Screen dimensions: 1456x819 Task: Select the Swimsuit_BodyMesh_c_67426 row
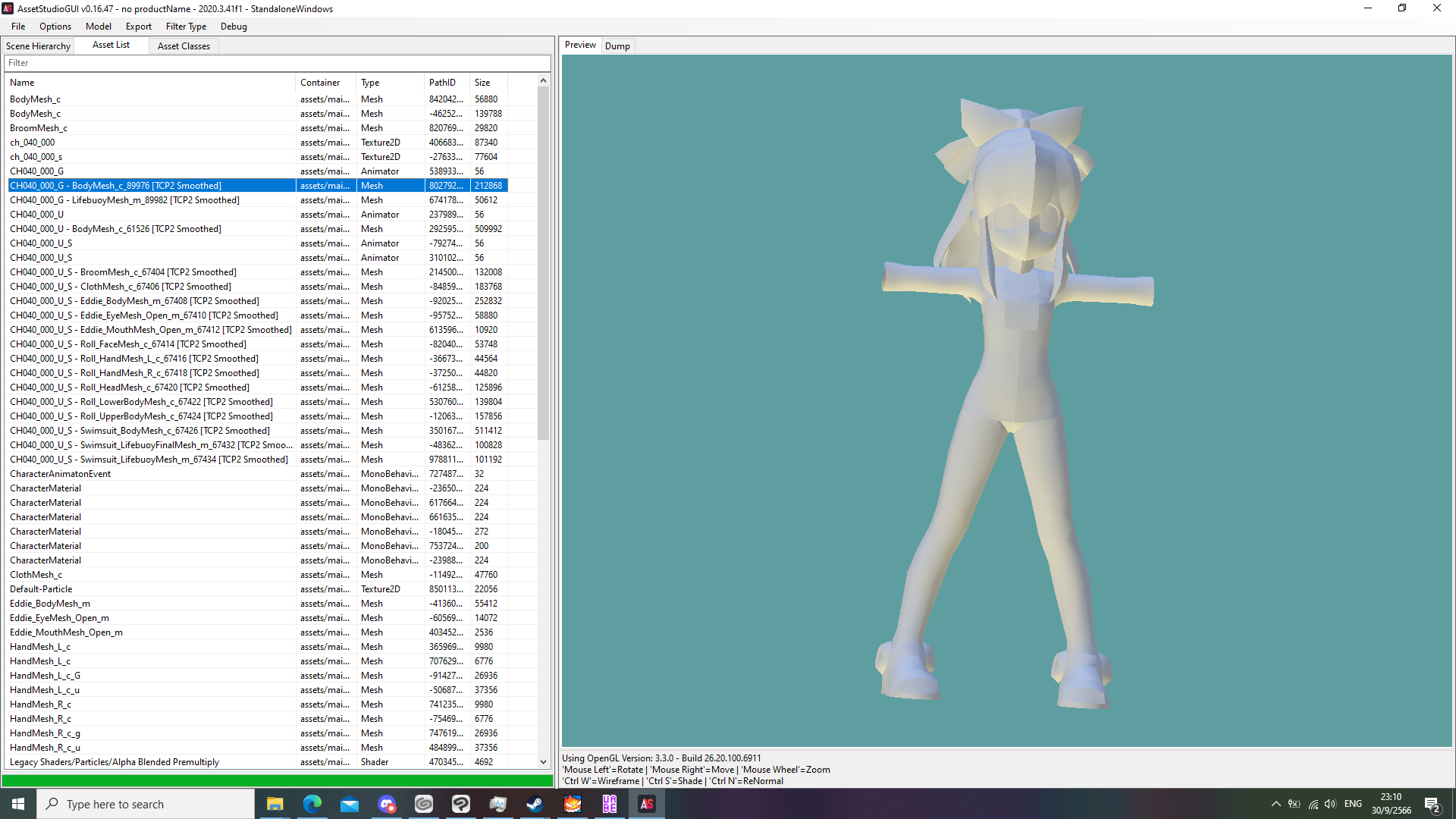(x=258, y=431)
